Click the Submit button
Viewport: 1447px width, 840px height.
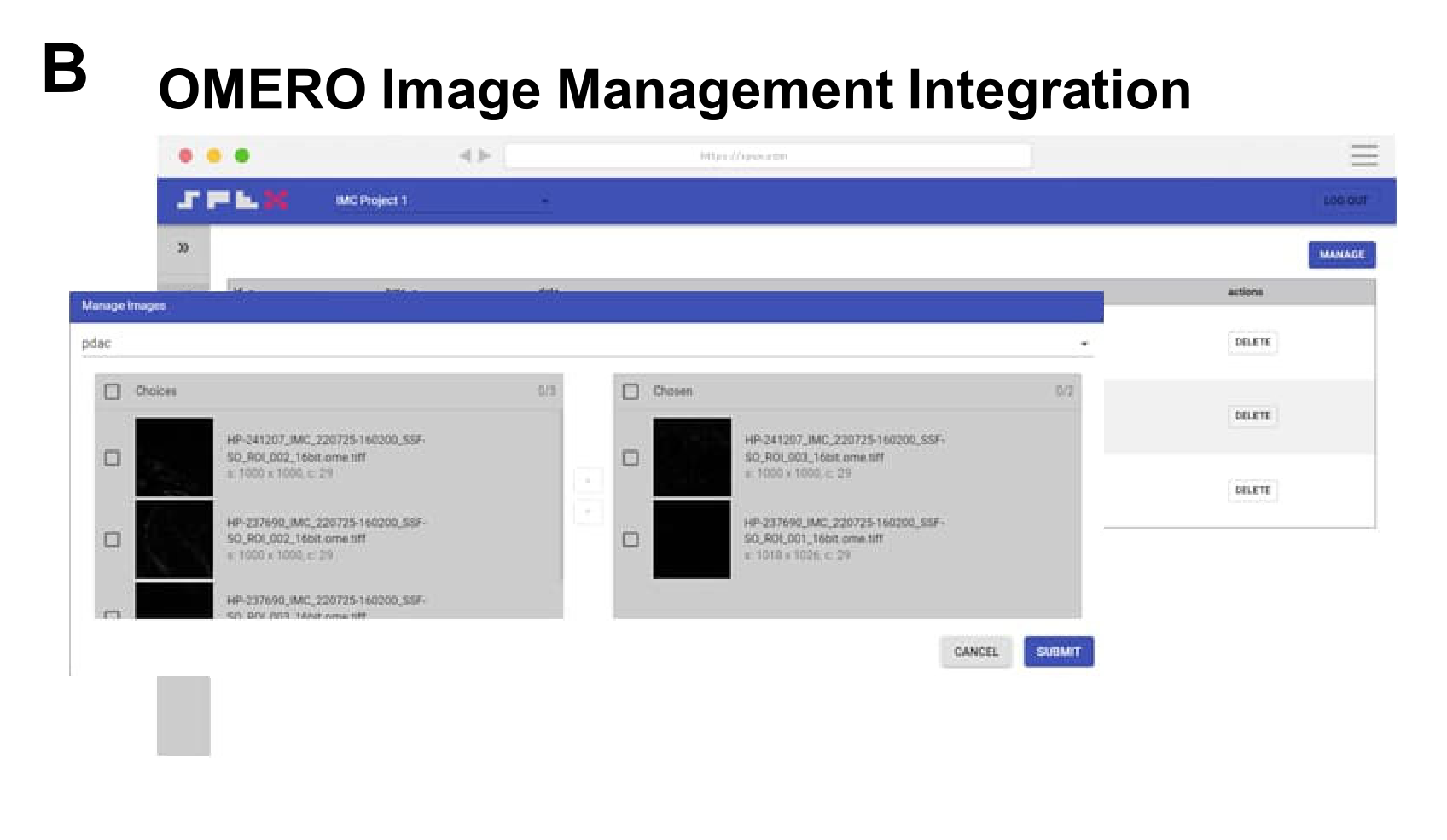pyautogui.click(x=1058, y=652)
